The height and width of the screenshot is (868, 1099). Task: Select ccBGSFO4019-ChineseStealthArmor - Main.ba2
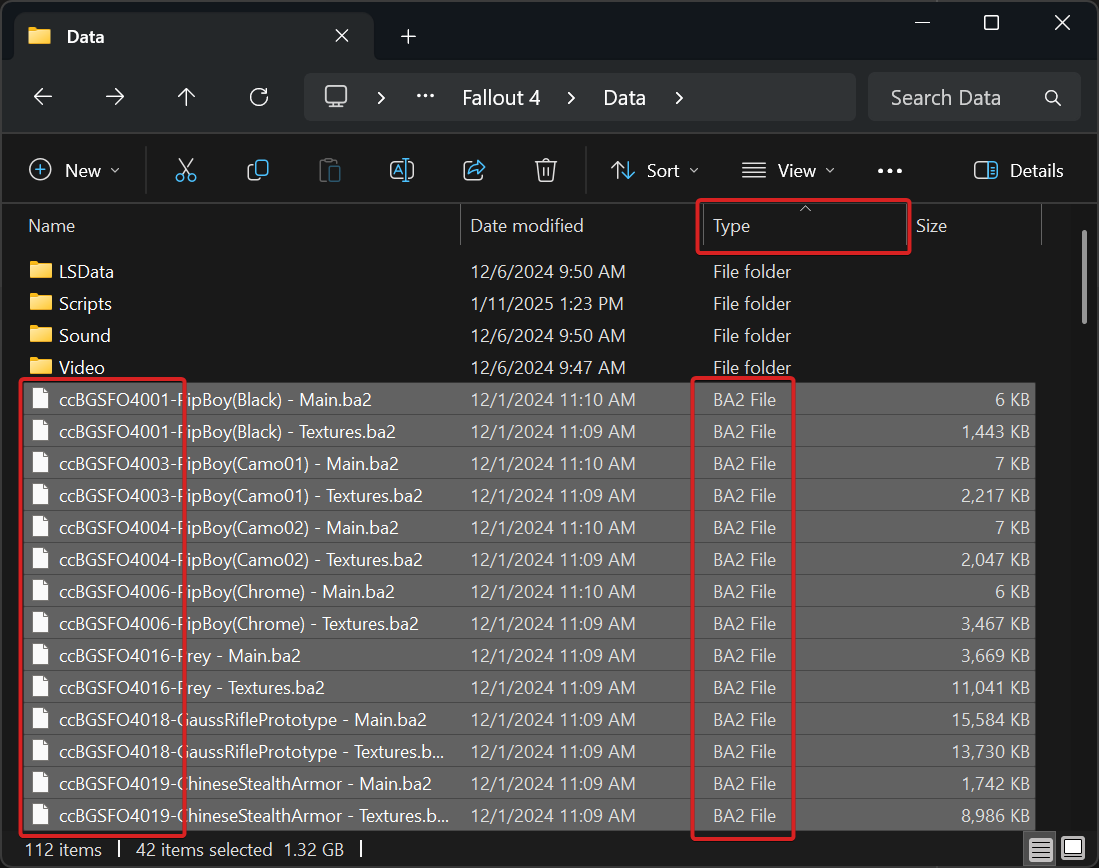(x=529, y=783)
